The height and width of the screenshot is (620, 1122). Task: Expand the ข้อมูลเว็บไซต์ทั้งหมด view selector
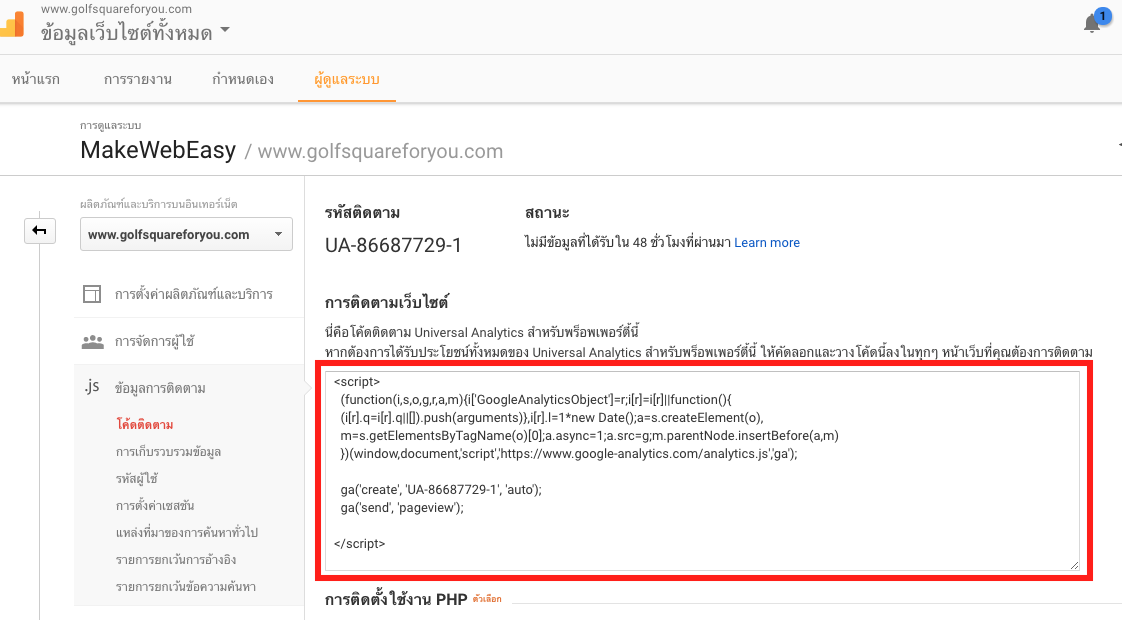pyautogui.click(x=135, y=33)
